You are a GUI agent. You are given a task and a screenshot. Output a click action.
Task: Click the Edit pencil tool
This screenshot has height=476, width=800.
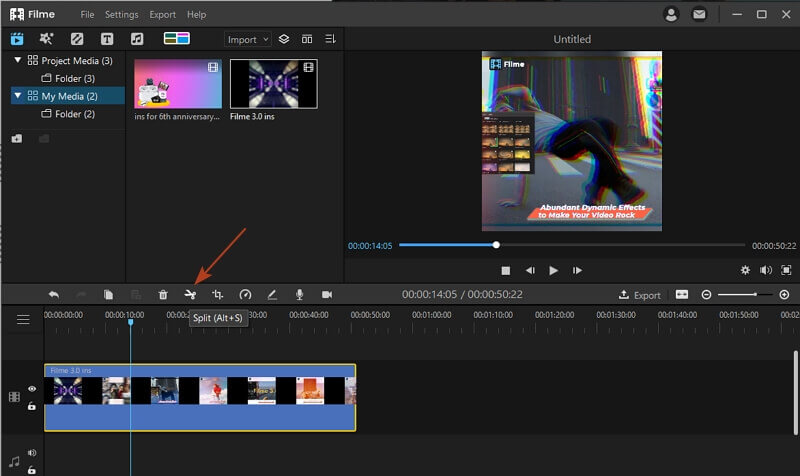click(272, 294)
